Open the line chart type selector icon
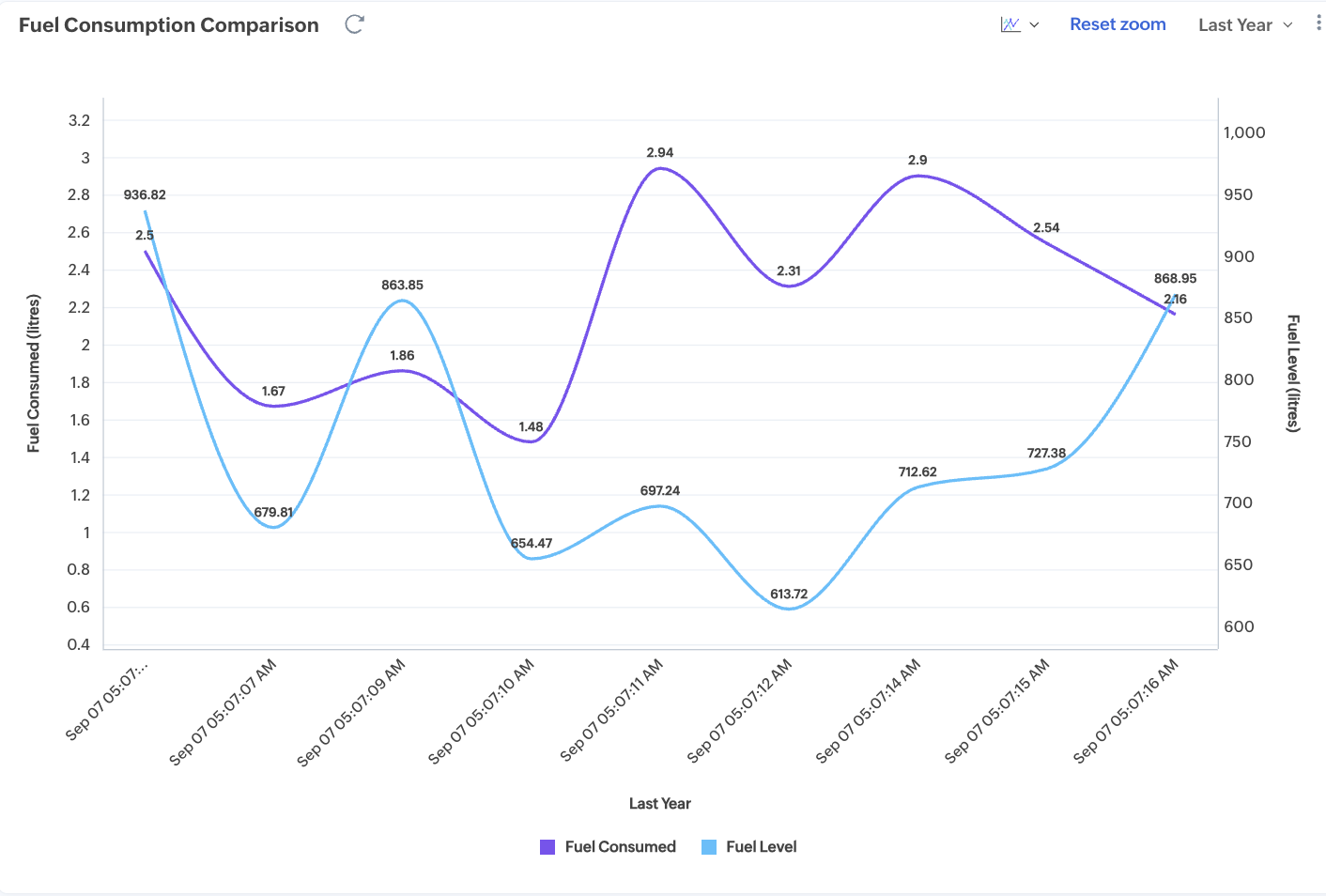Viewport: 1326px width, 896px height. pos(1010,24)
